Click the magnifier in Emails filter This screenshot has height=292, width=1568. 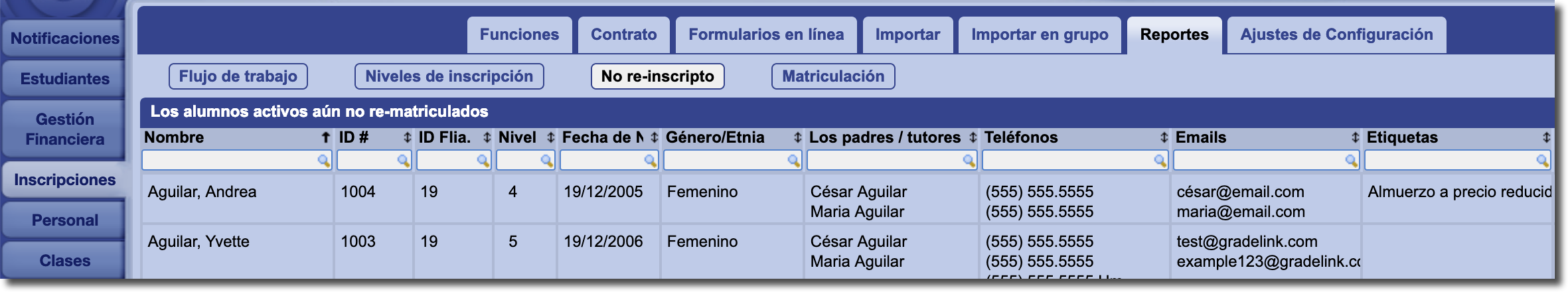[x=1351, y=161]
